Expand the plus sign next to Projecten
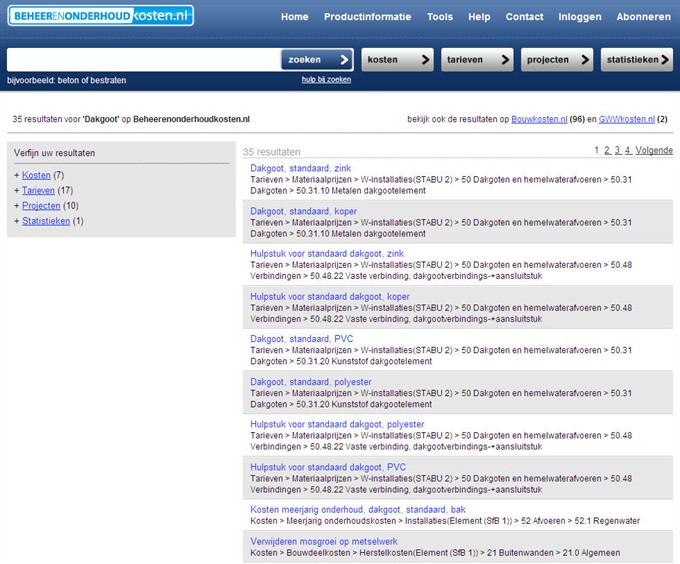This screenshot has height=564, width=680. click(16, 205)
